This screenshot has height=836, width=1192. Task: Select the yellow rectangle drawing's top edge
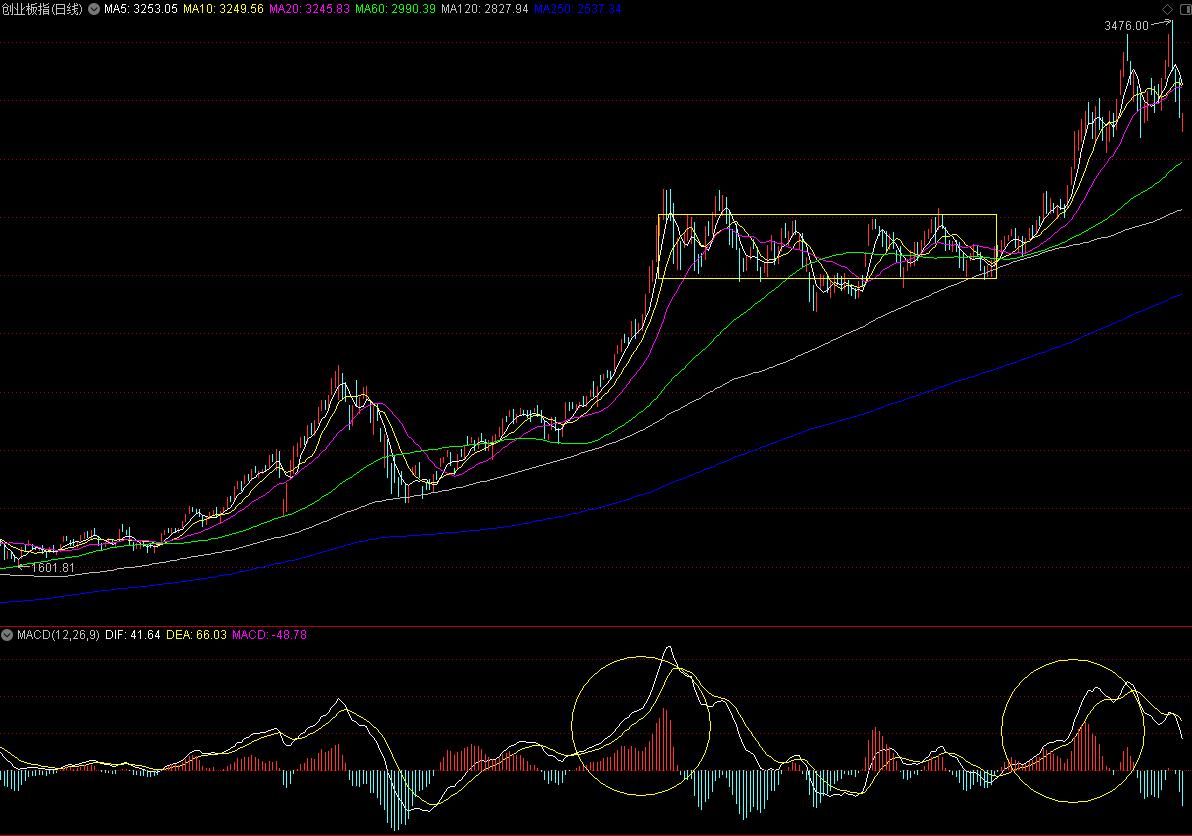[827, 215]
